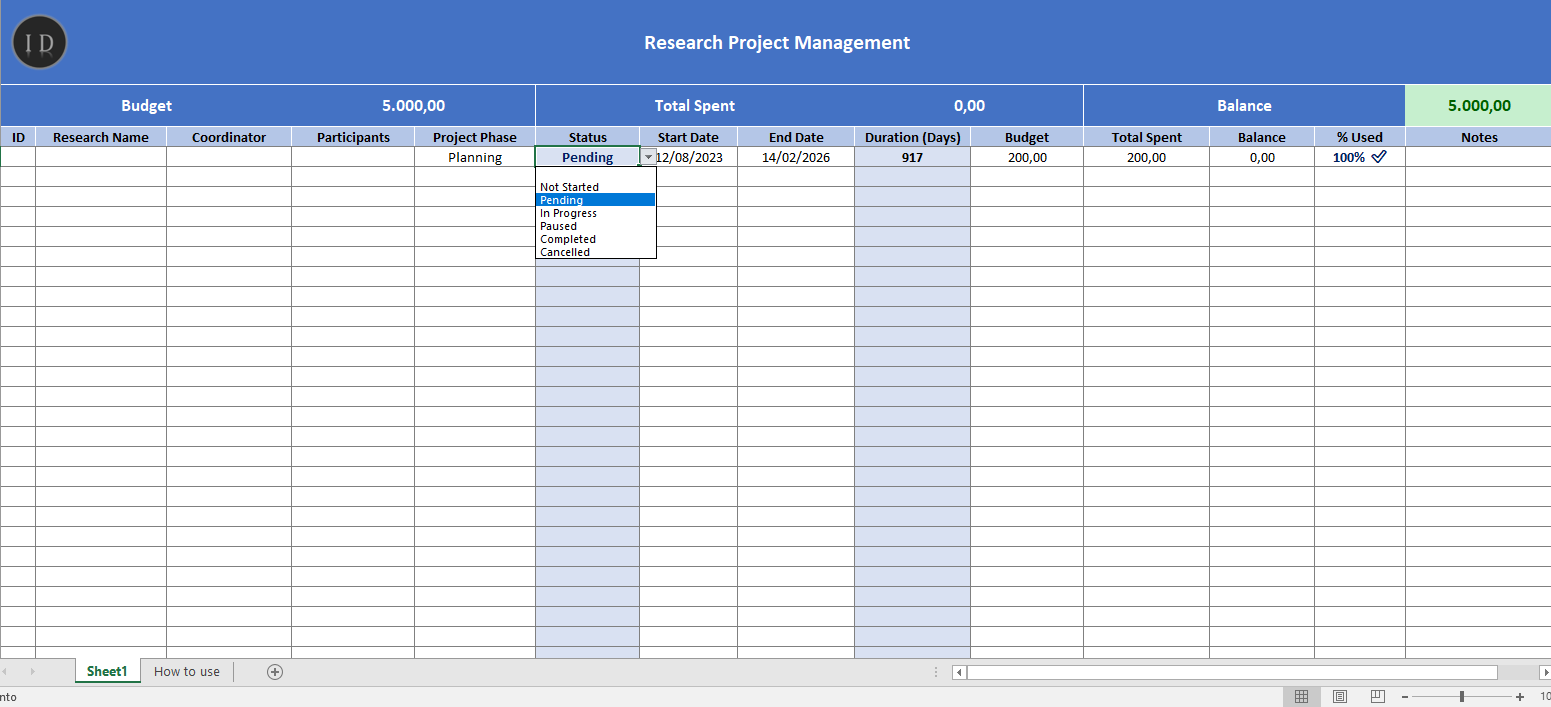Click the top 'Total Spent' summary label

(x=695, y=106)
